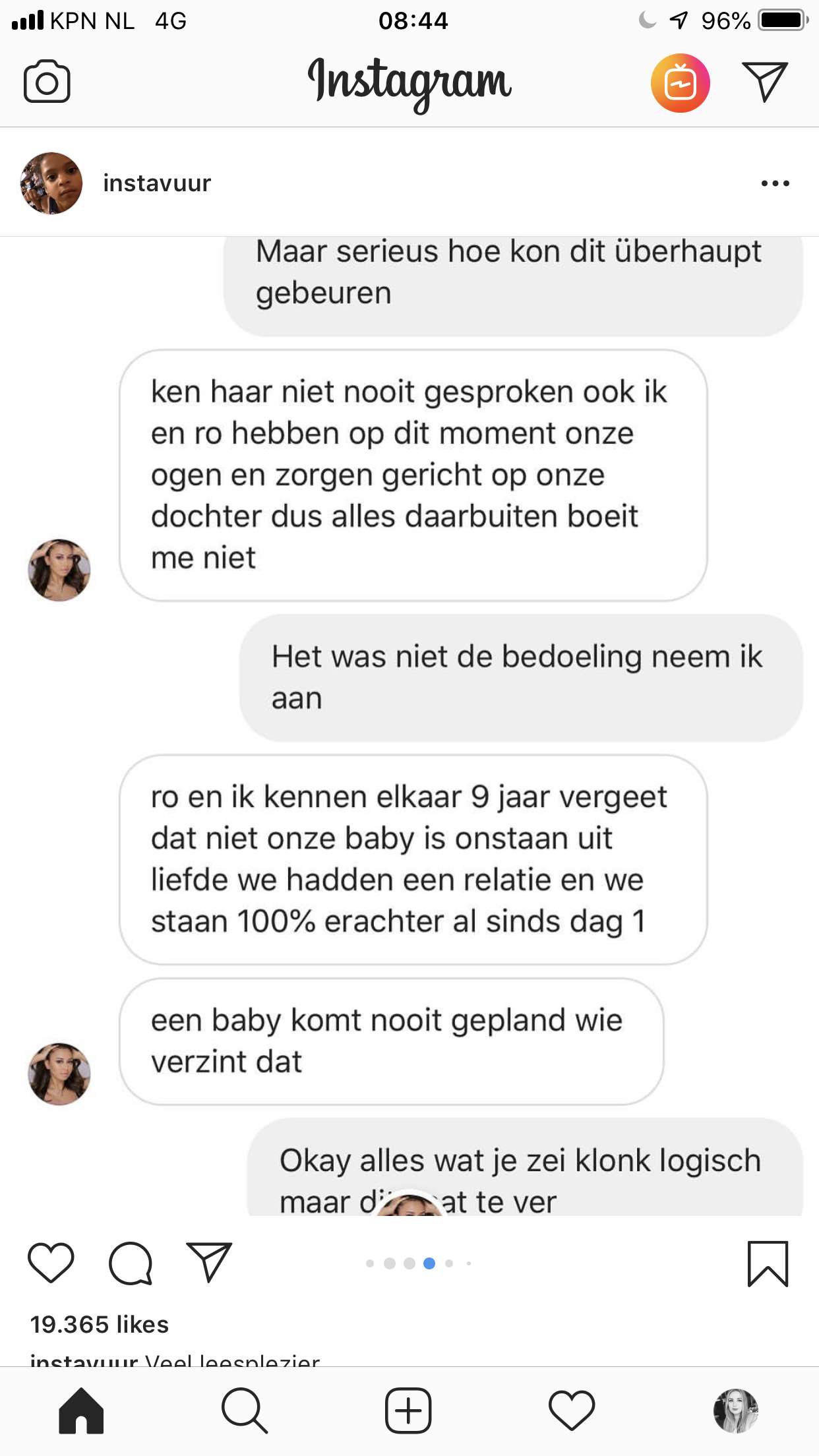
Task: Tap instavuur profile picture in post header
Action: [51, 183]
